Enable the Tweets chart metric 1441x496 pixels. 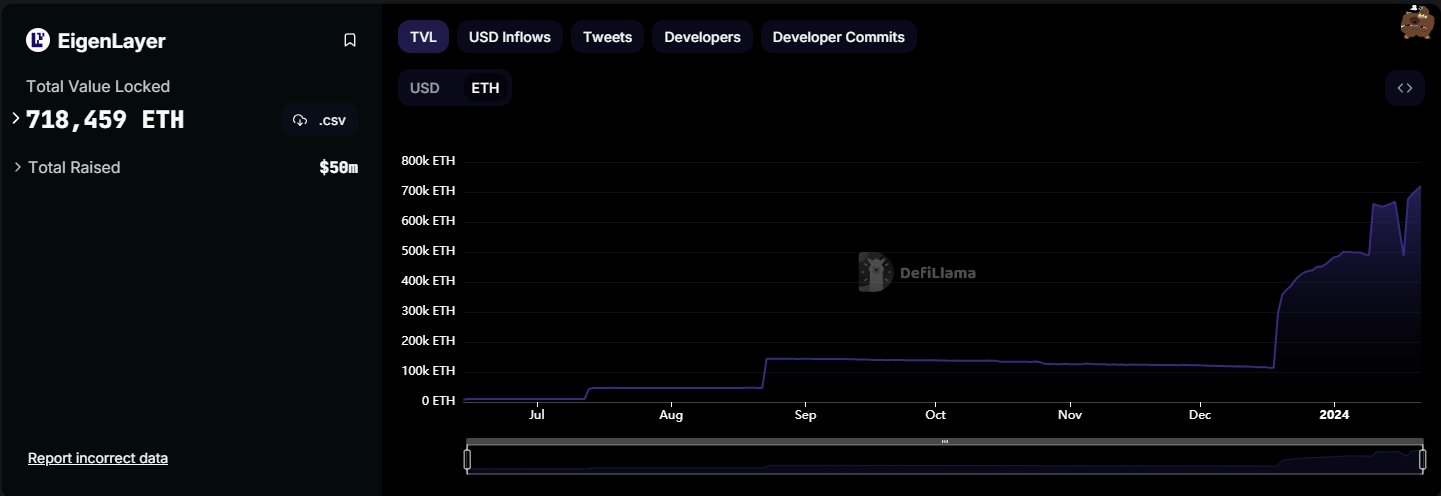607,37
